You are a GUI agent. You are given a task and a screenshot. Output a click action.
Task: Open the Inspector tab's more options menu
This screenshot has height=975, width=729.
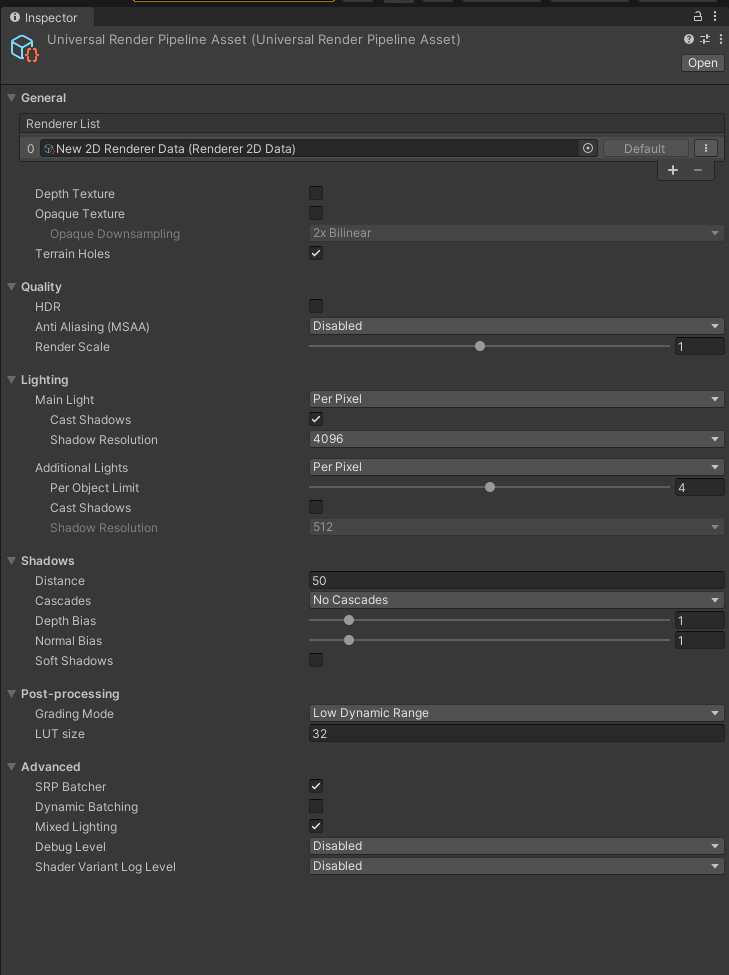pyautogui.click(x=715, y=17)
